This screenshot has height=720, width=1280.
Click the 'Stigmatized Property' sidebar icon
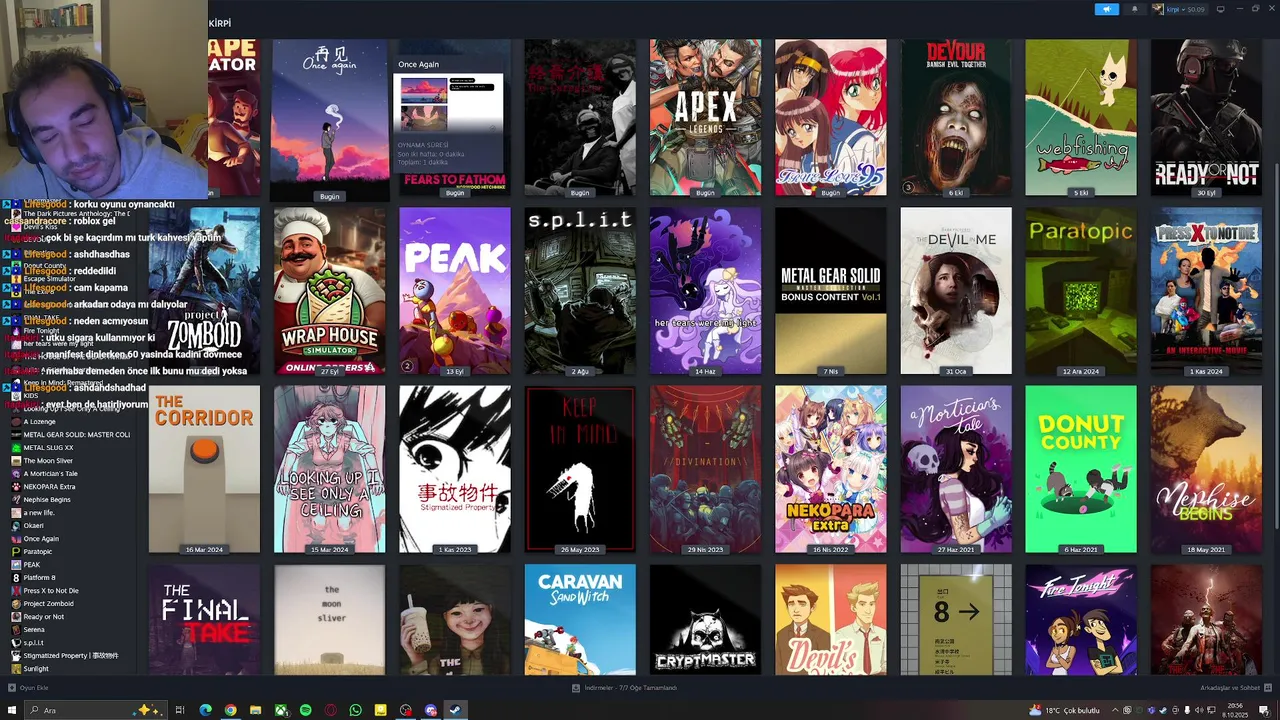pos(16,656)
